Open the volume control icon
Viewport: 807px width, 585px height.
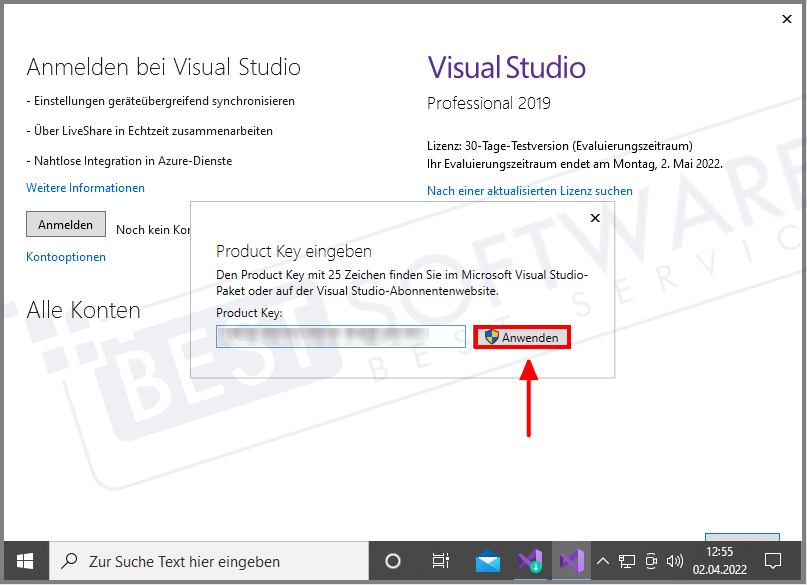point(674,561)
